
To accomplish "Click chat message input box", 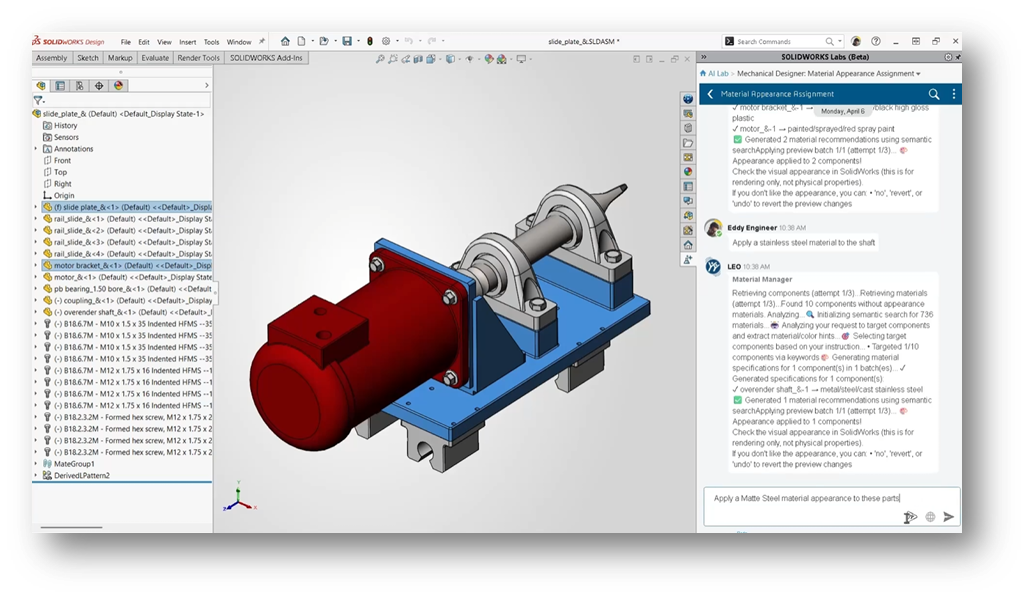I will pos(832,506).
